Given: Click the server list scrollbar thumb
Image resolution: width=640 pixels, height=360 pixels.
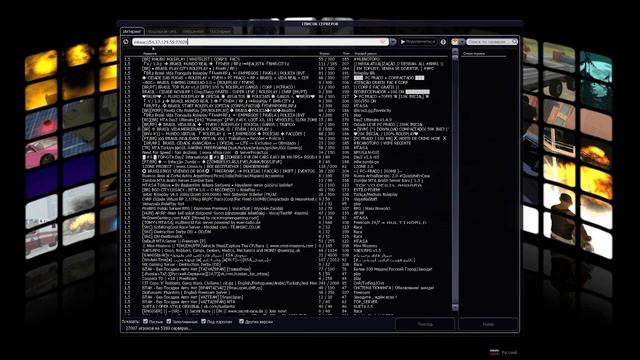Looking at the screenshot, I should pyautogui.click(x=455, y=178).
